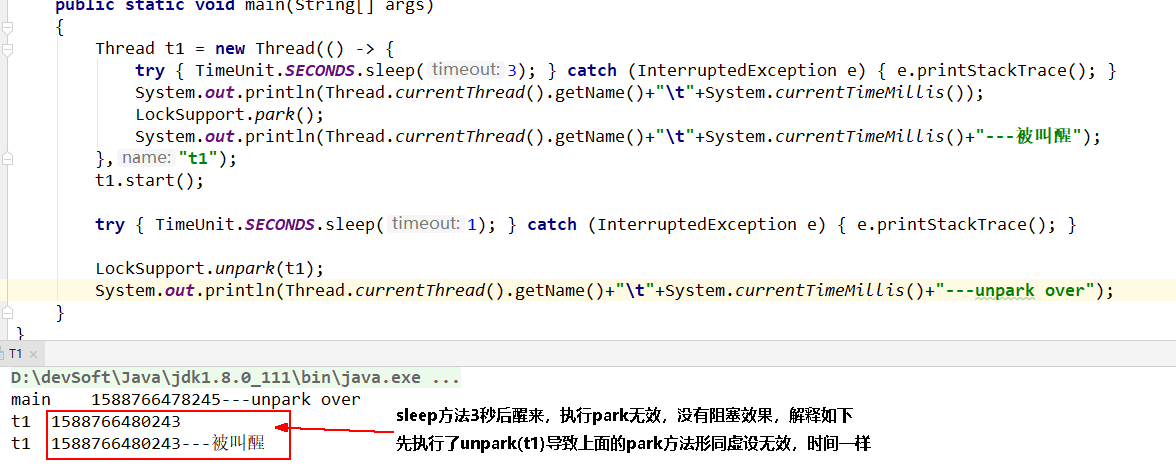Image resolution: width=1176 pixels, height=471 pixels.
Task: Click the annotation text starting with "sleep方法3秒后"
Action: tap(624, 415)
